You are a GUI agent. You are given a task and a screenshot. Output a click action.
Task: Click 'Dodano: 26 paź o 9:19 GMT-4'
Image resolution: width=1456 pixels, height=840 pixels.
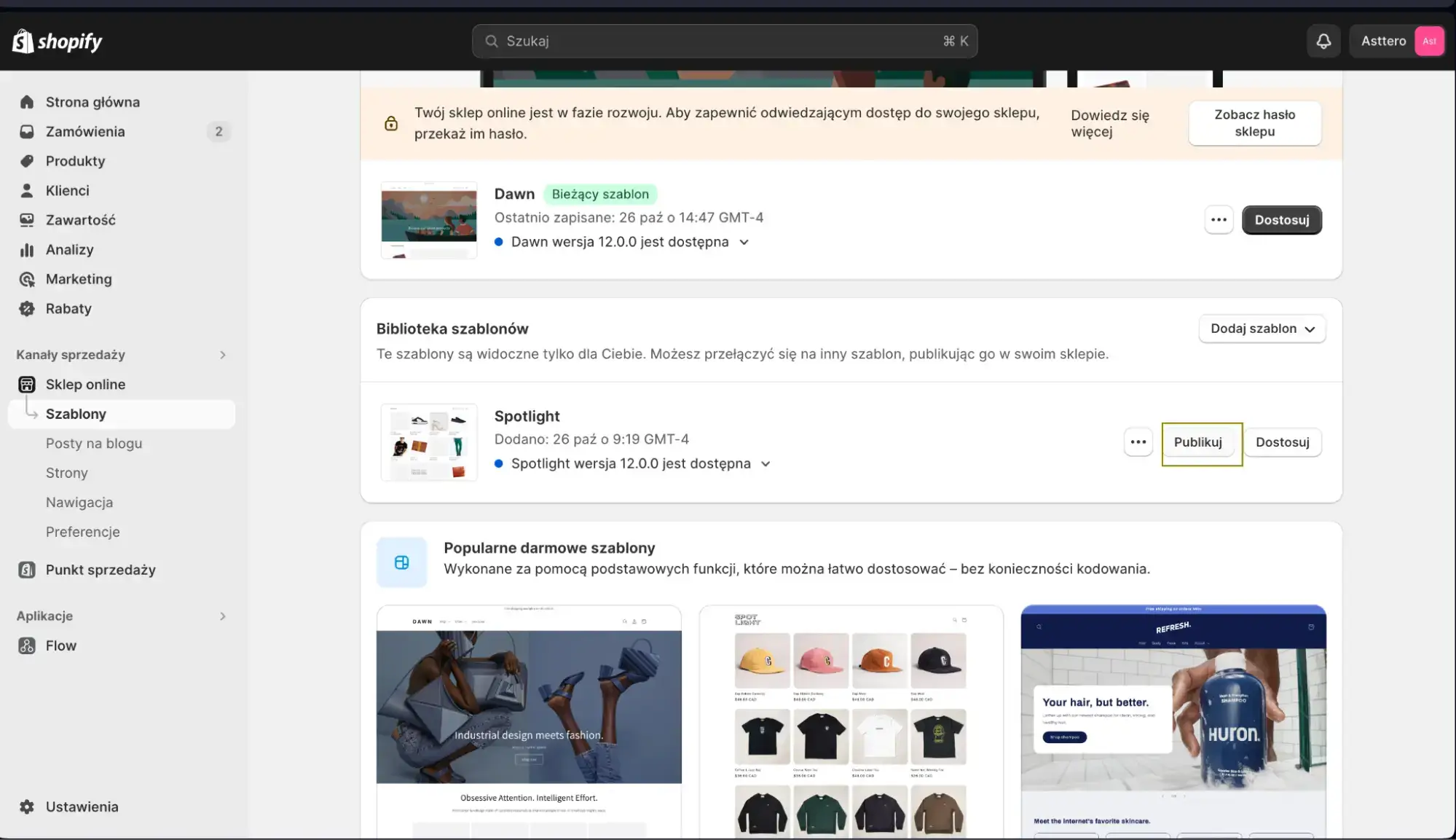[x=591, y=439]
